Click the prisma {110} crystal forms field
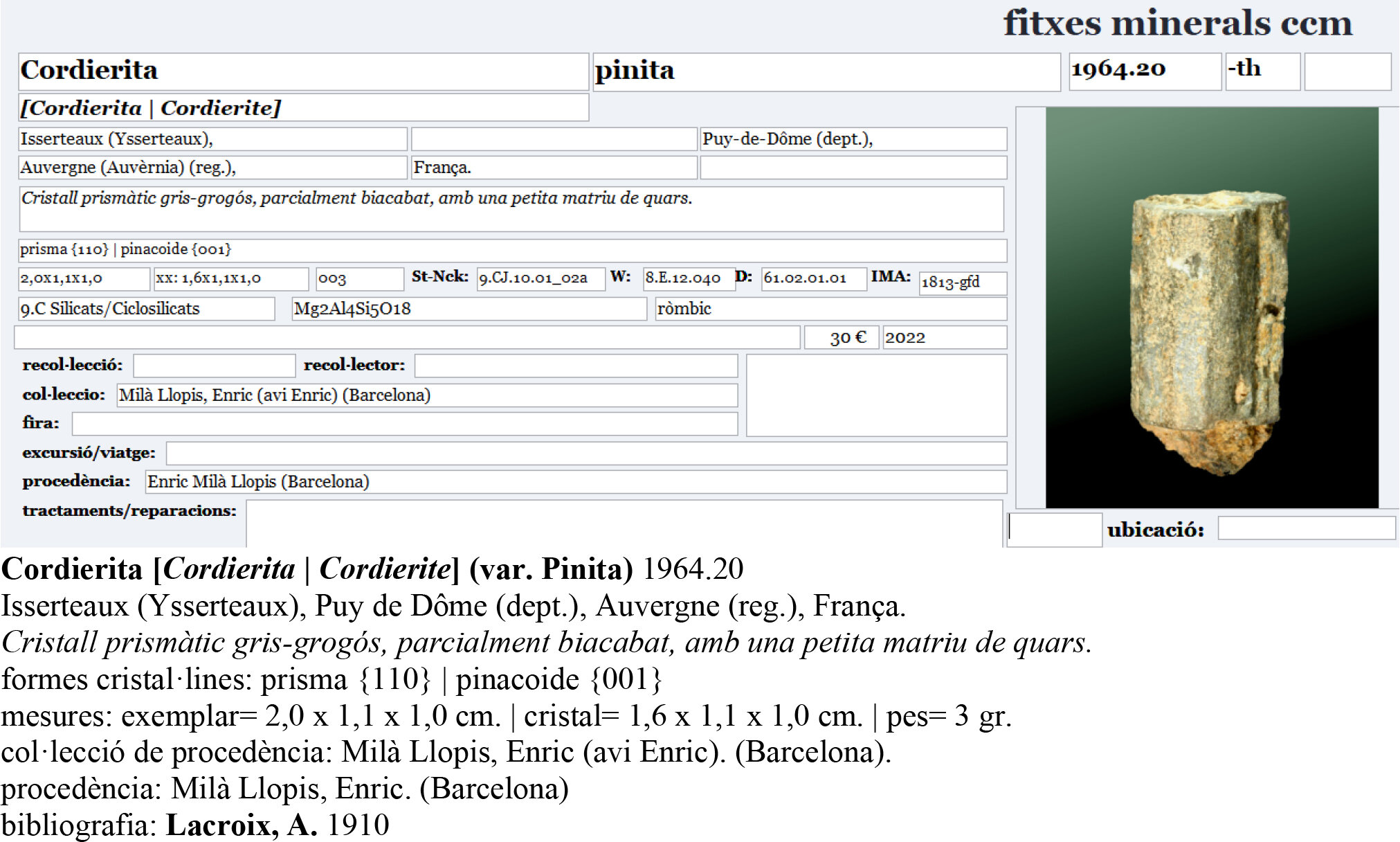Image resolution: width=1400 pixels, height=842 pixels. point(512,250)
